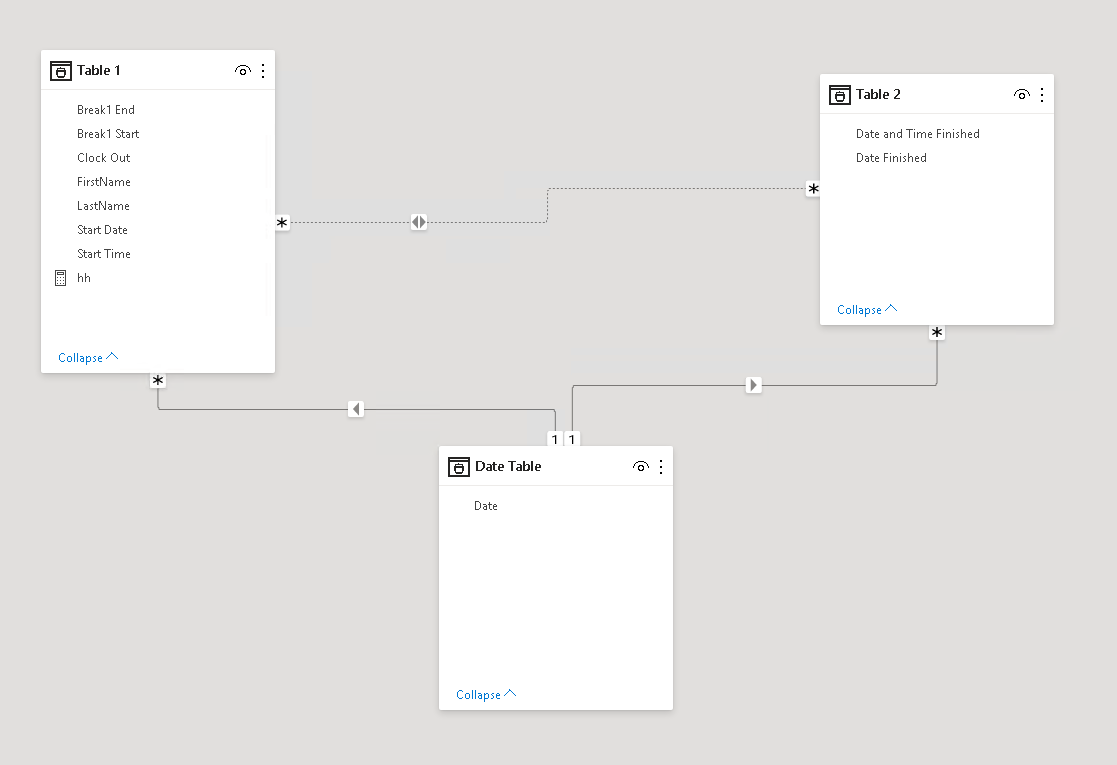Select left-pointing filter arrow on Table 1 relationship
Screen dimensions: 1117x765
point(356,409)
